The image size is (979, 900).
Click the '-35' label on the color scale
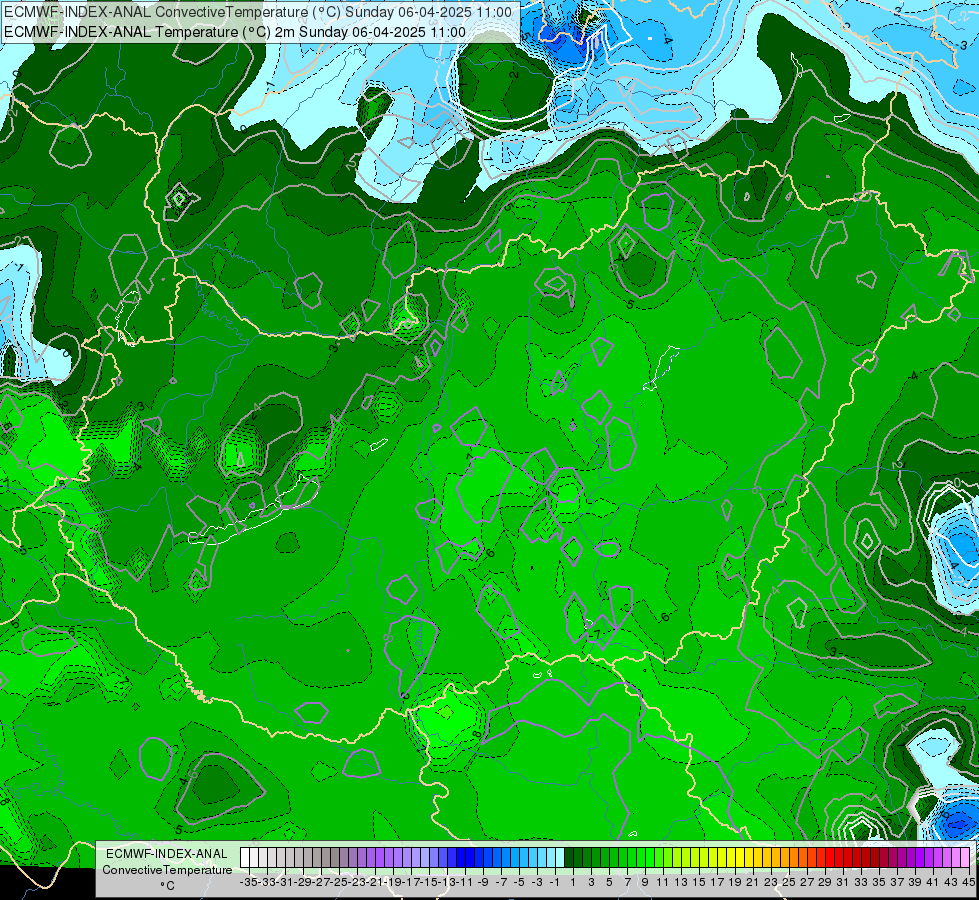tap(249, 883)
